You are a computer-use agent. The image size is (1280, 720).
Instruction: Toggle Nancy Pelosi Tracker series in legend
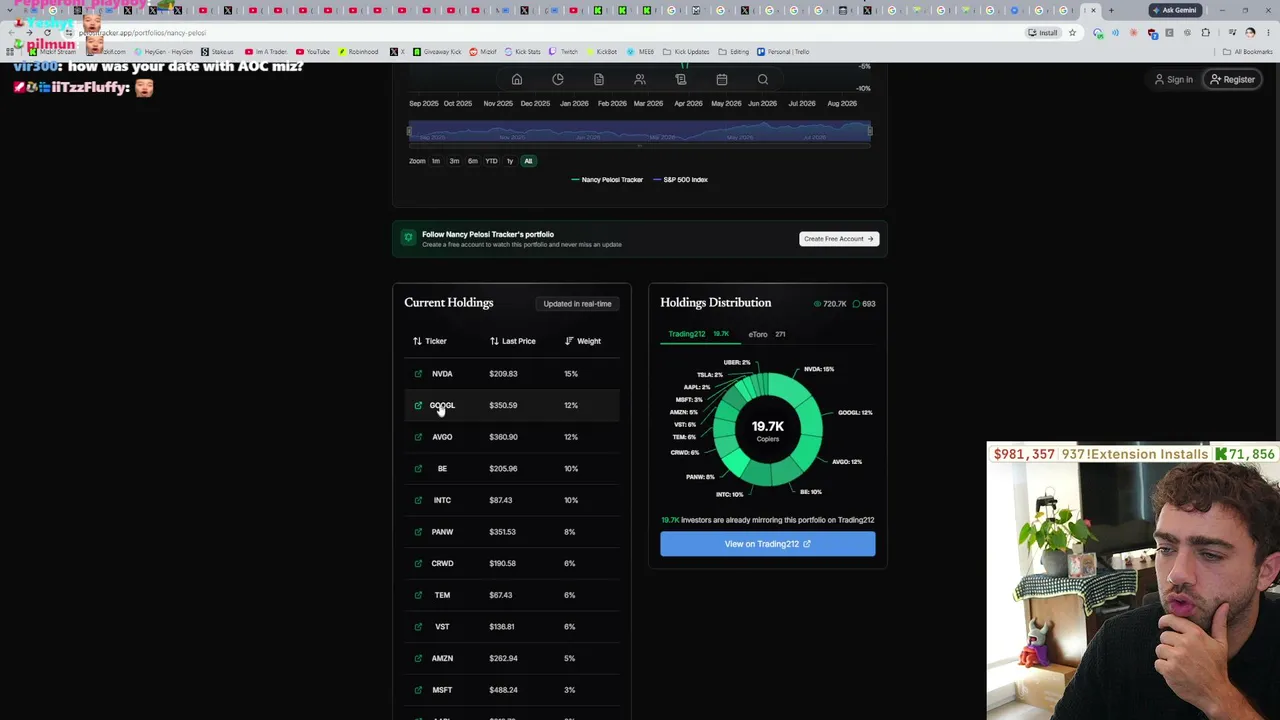(607, 180)
